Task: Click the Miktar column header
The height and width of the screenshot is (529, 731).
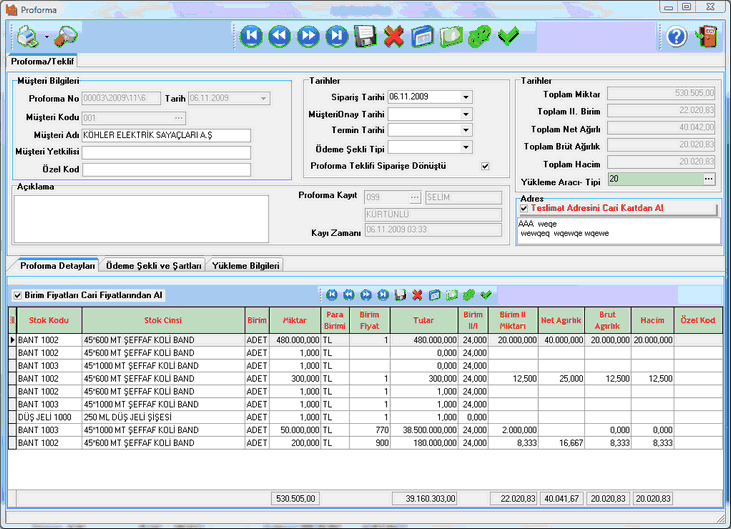Action: click(295, 320)
